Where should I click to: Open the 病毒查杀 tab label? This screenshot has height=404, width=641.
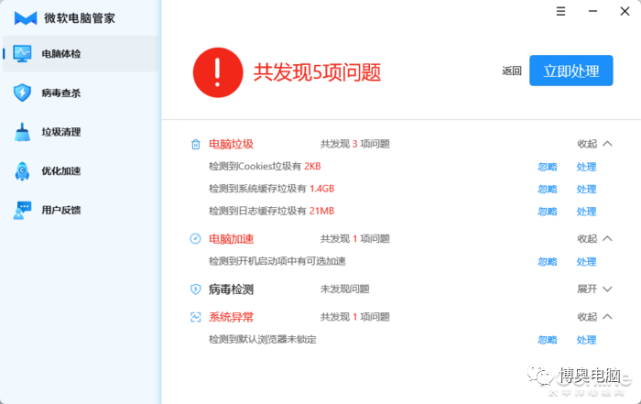coord(61,93)
